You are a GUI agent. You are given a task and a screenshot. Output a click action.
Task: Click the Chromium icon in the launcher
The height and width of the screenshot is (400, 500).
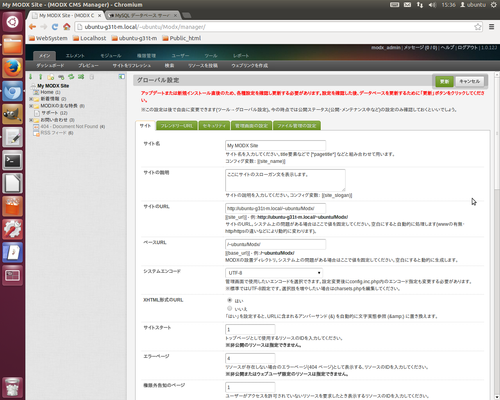point(13,91)
